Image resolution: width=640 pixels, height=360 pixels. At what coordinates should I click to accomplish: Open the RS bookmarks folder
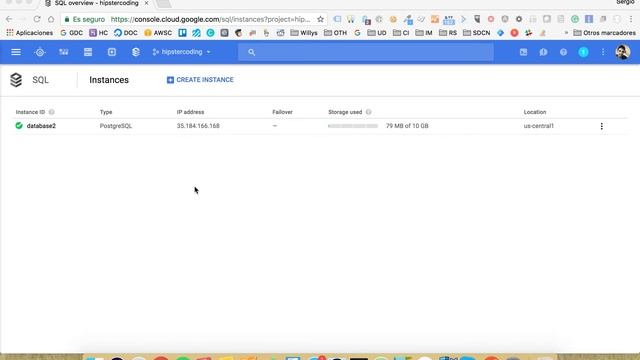coord(448,33)
